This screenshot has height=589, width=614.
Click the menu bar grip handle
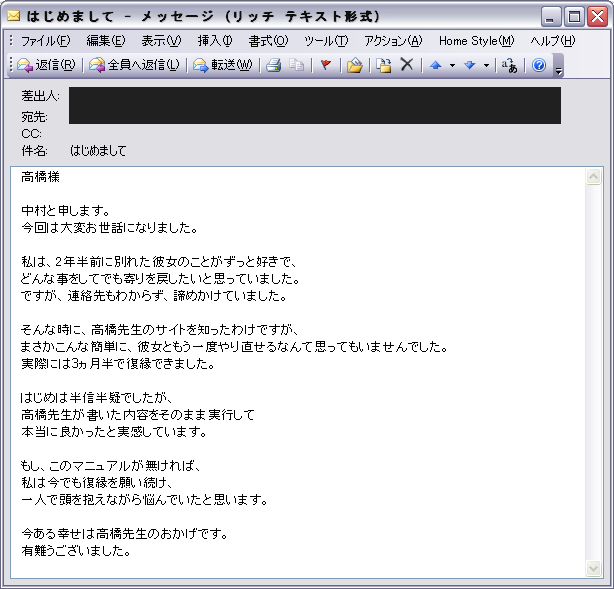coord(11,40)
